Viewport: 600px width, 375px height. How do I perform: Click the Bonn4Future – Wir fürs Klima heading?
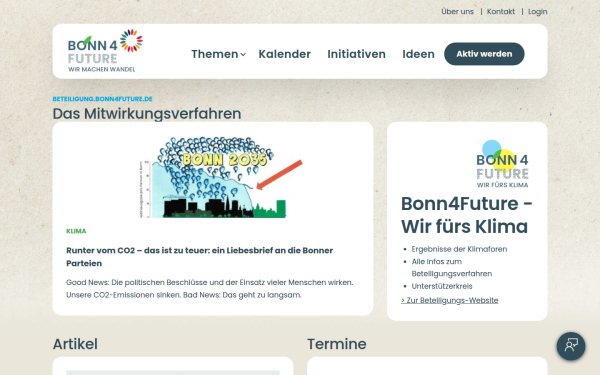[466, 215]
